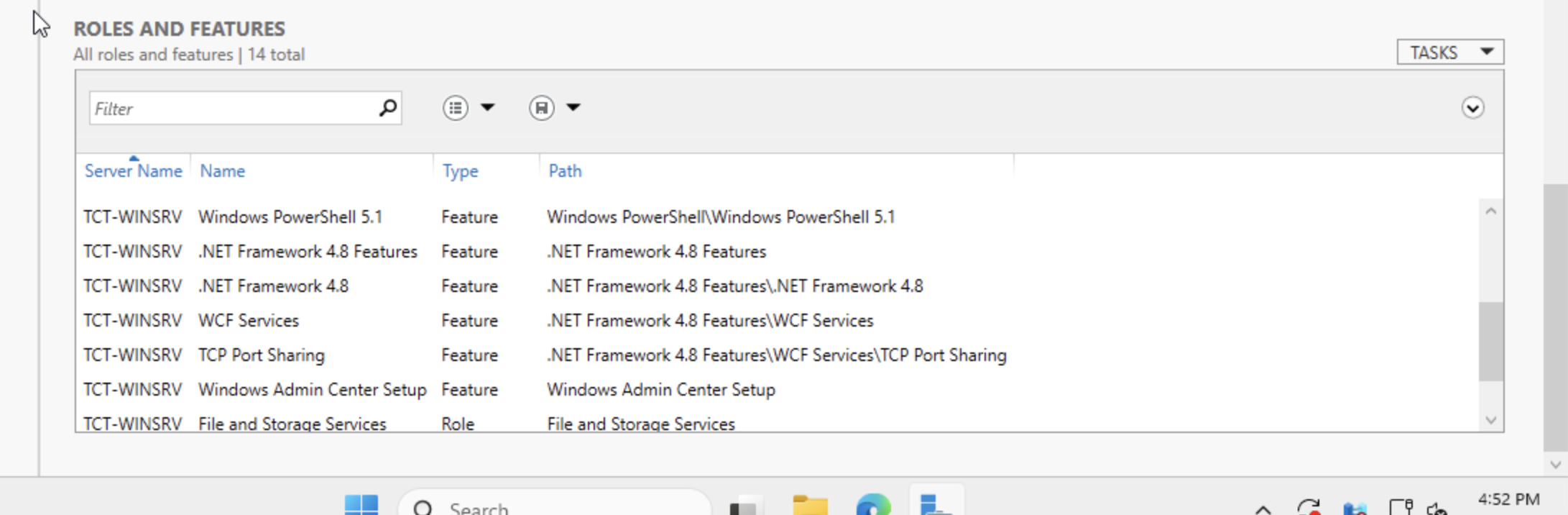
Task: Sort by Type column header
Action: click(x=460, y=171)
